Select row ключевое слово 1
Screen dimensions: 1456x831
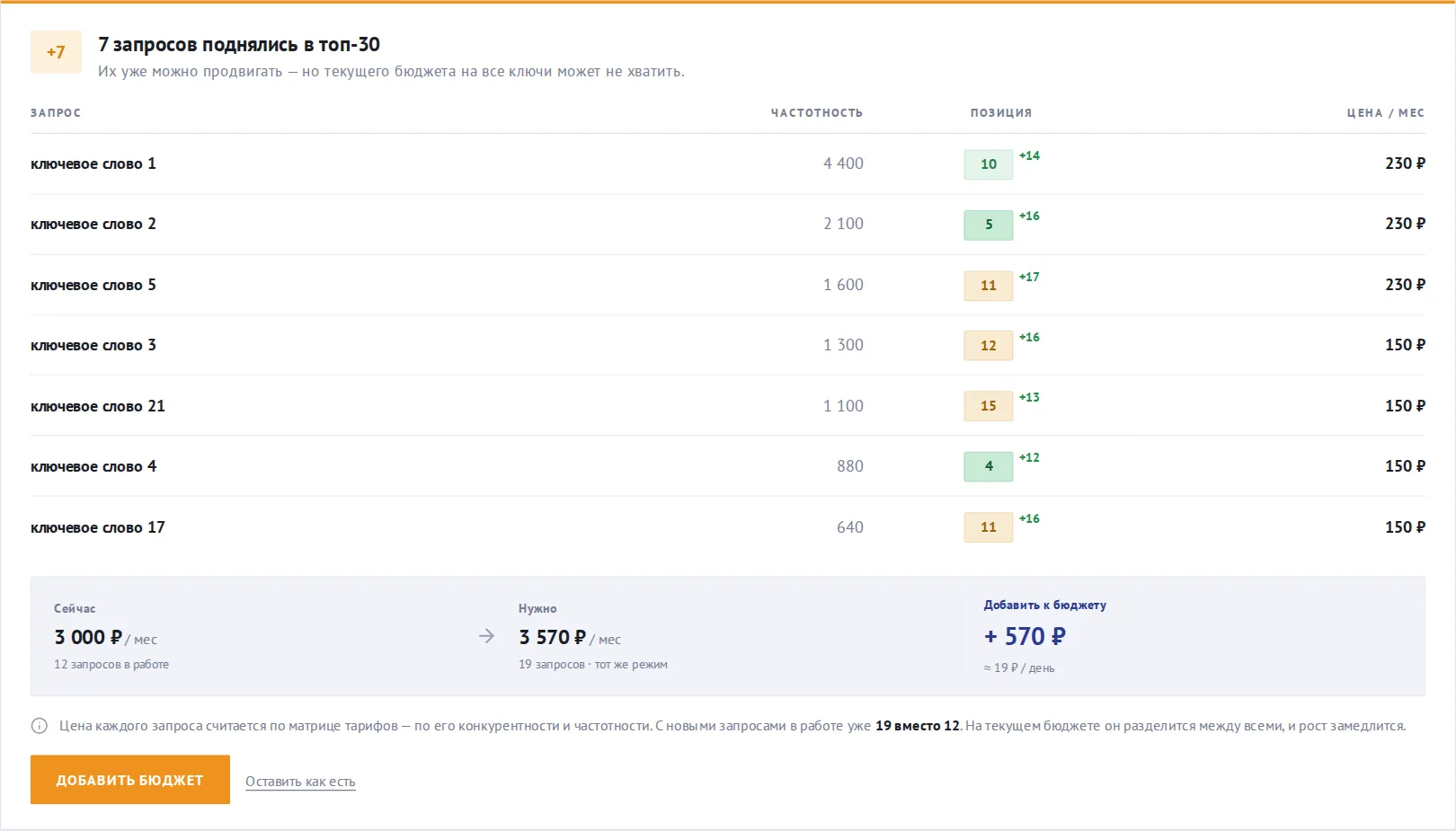click(x=728, y=164)
